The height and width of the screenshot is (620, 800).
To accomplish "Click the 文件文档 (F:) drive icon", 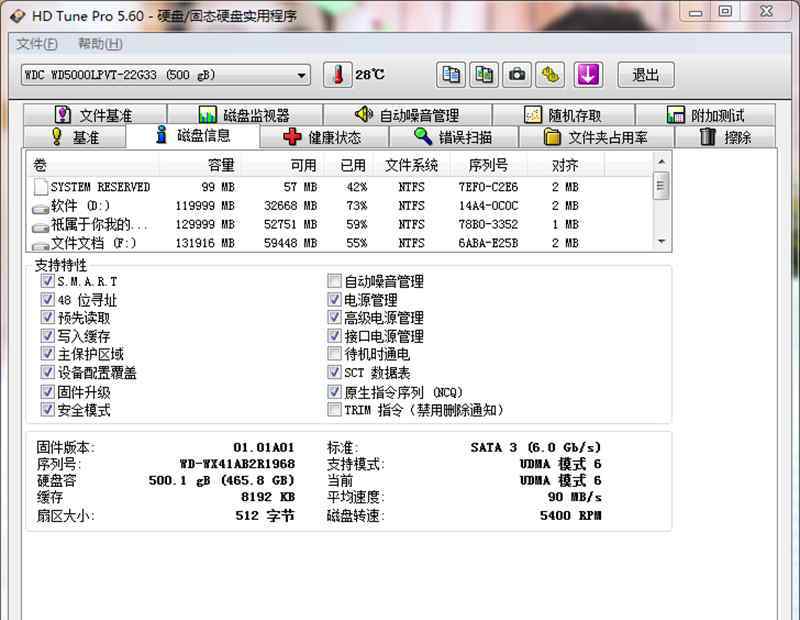I will [40, 245].
